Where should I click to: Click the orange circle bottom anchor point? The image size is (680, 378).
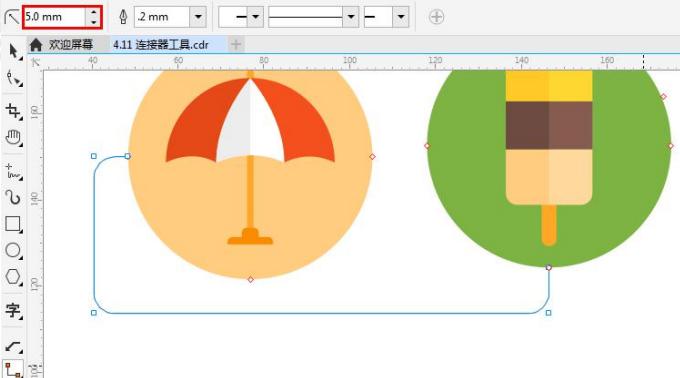click(x=251, y=280)
